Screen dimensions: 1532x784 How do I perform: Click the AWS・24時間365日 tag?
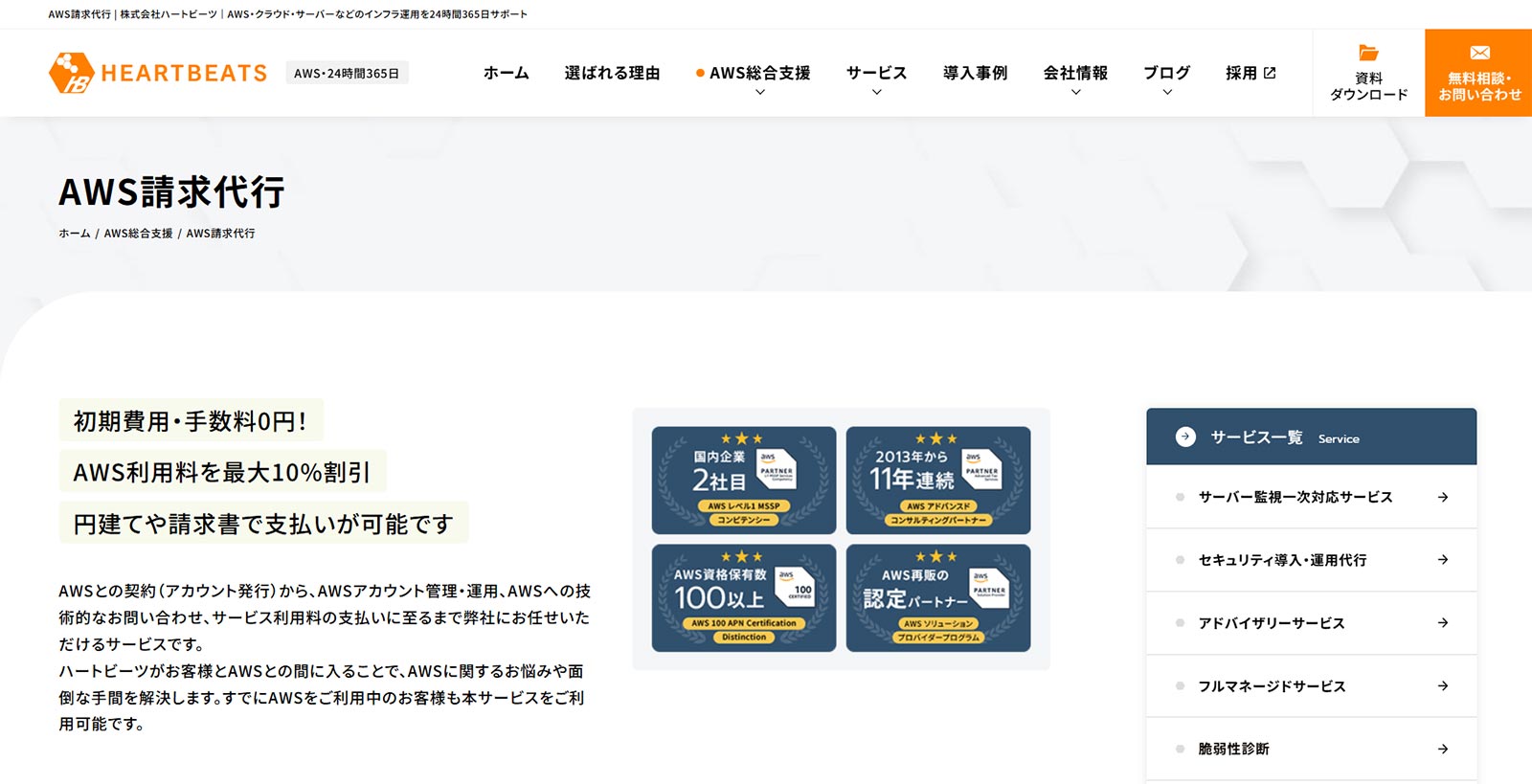click(x=347, y=73)
